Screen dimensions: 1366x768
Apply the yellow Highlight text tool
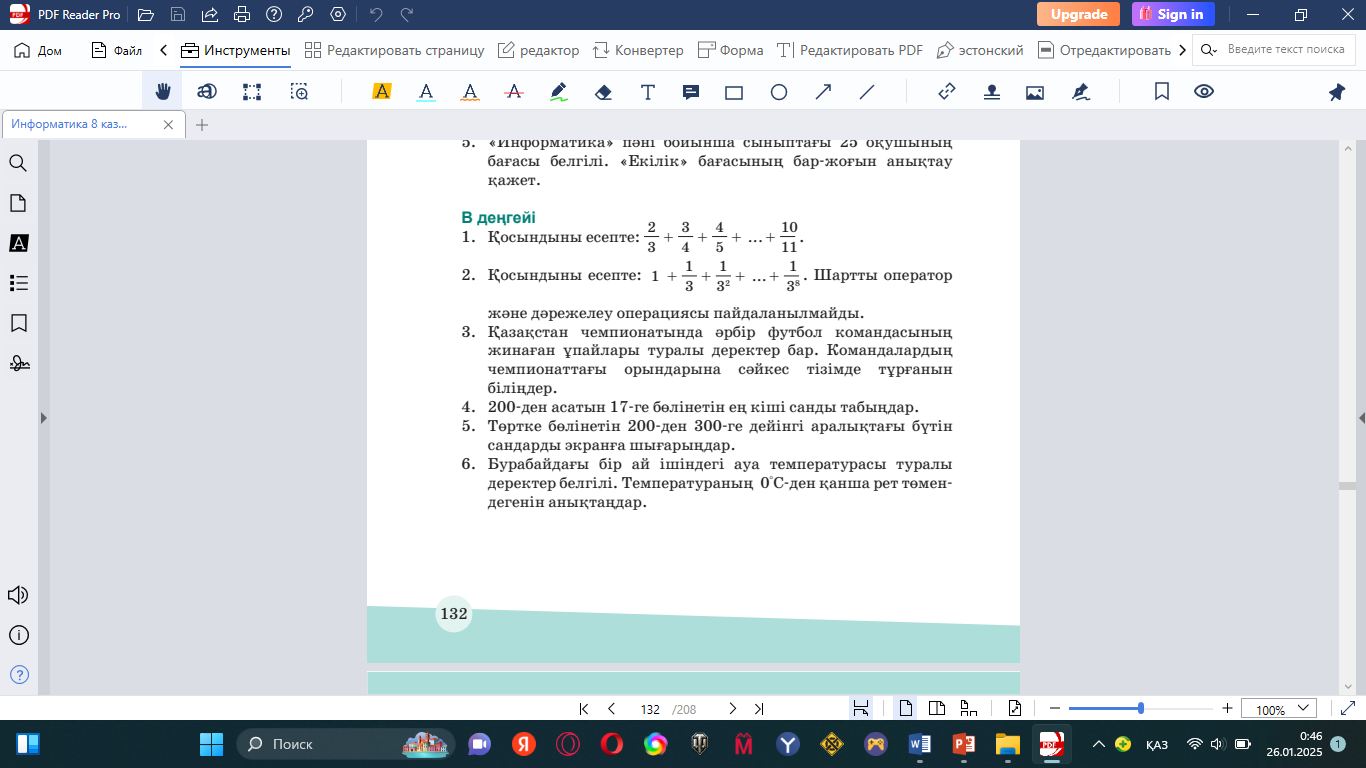click(381, 92)
